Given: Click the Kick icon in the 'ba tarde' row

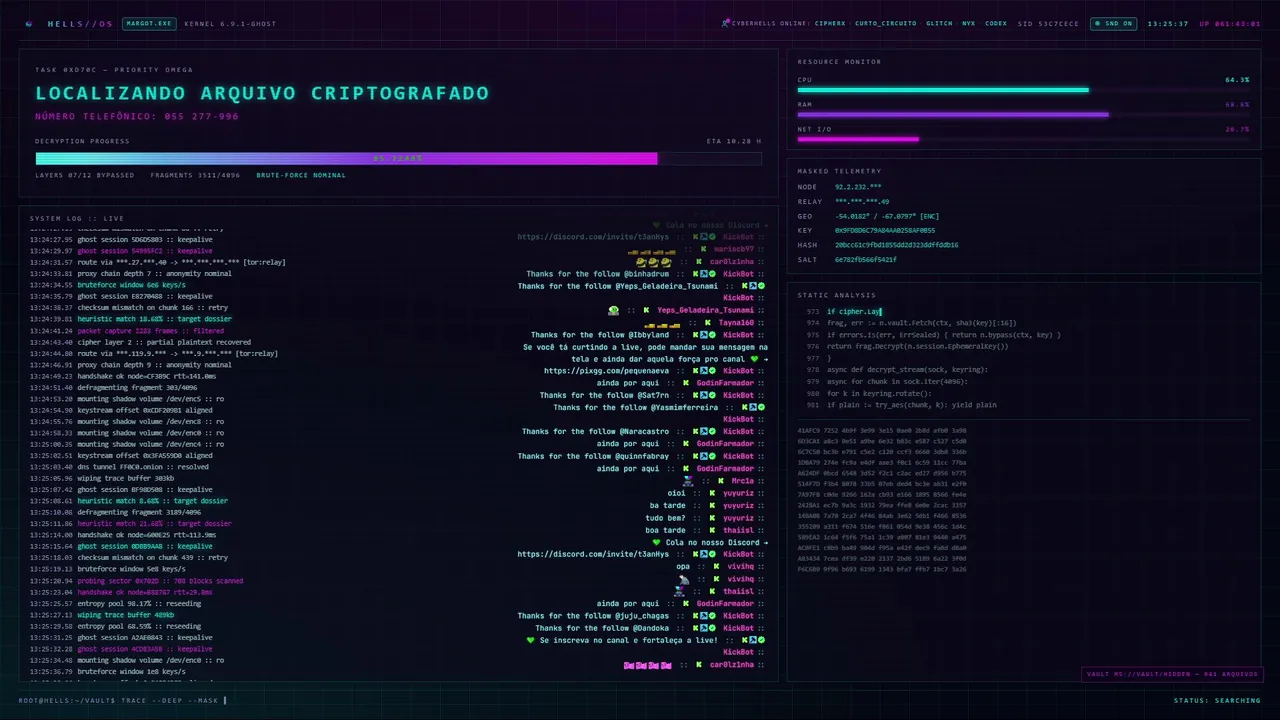Looking at the screenshot, I should pos(712,506).
